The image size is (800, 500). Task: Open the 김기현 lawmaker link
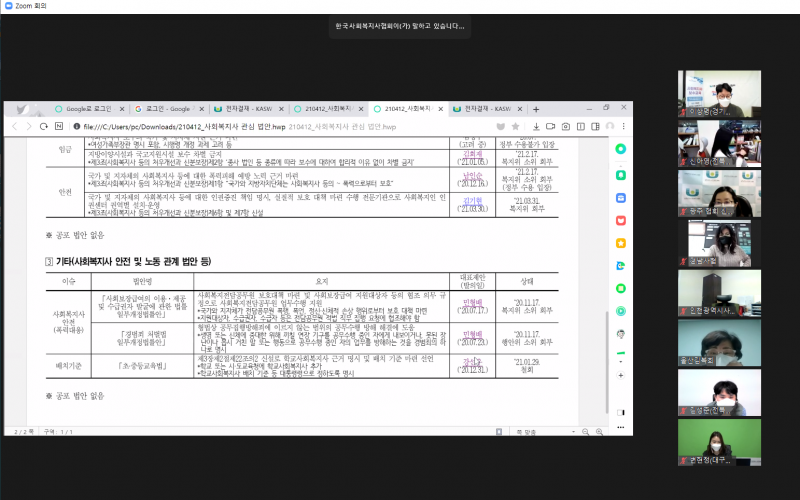(x=472, y=201)
